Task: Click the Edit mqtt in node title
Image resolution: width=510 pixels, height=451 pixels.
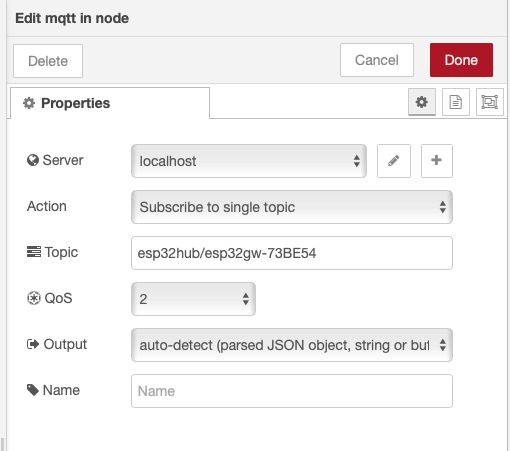Action: [72, 18]
